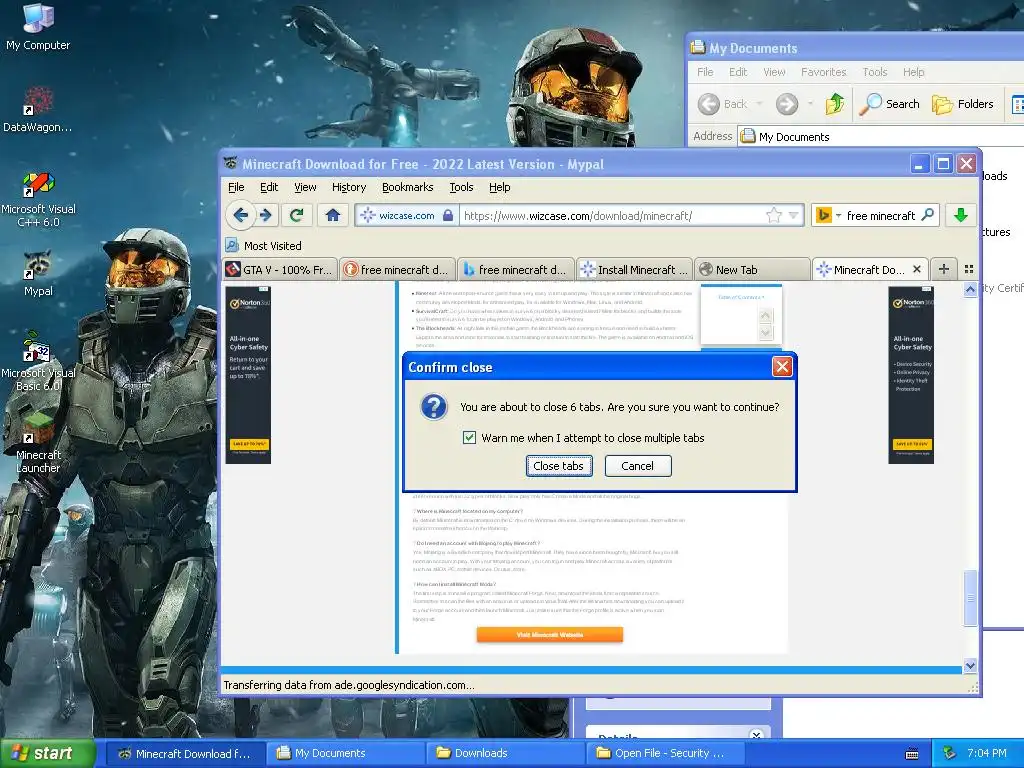Click the Forward arrow in My Documents toolbar
Screen dimensions: 1024x768
click(786, 103)
